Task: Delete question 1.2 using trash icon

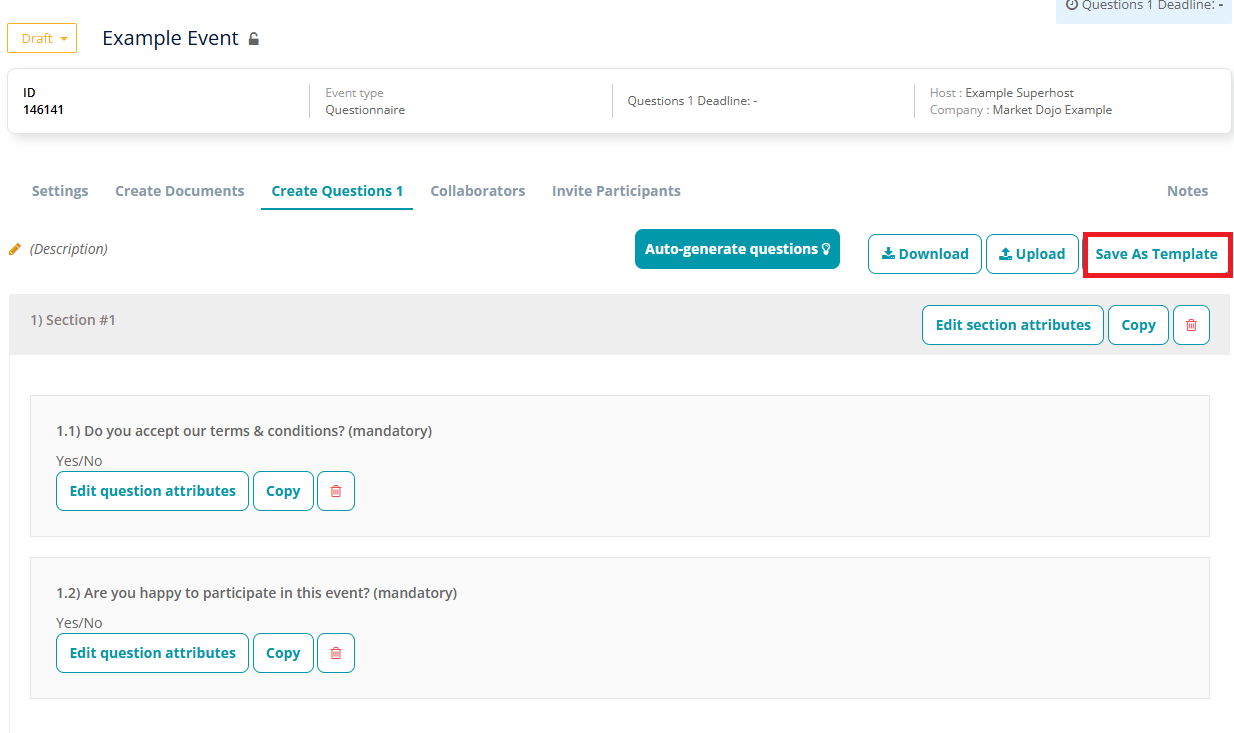Action: (x=336, y=653)
